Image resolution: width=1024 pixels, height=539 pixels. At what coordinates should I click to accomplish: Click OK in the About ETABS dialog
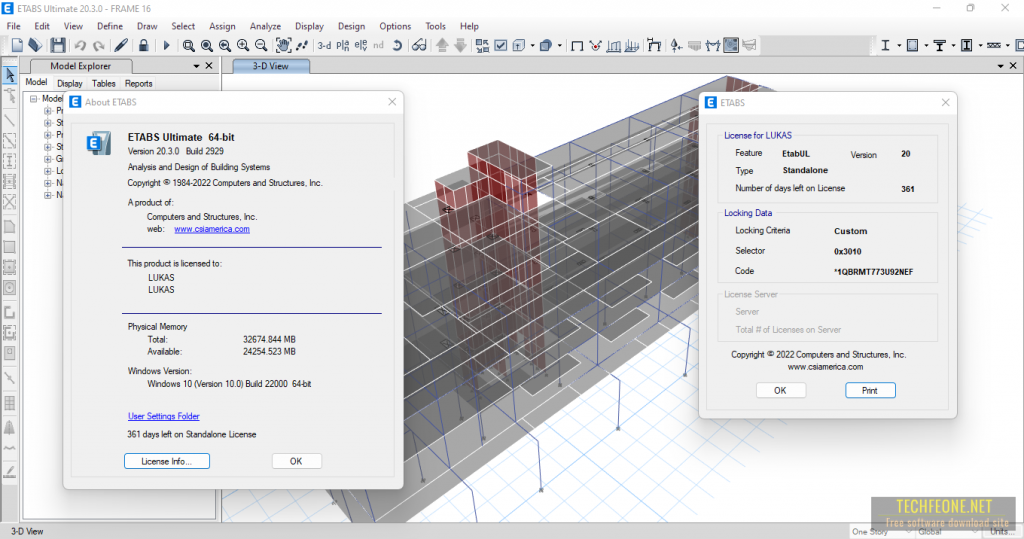pos(296,461)
